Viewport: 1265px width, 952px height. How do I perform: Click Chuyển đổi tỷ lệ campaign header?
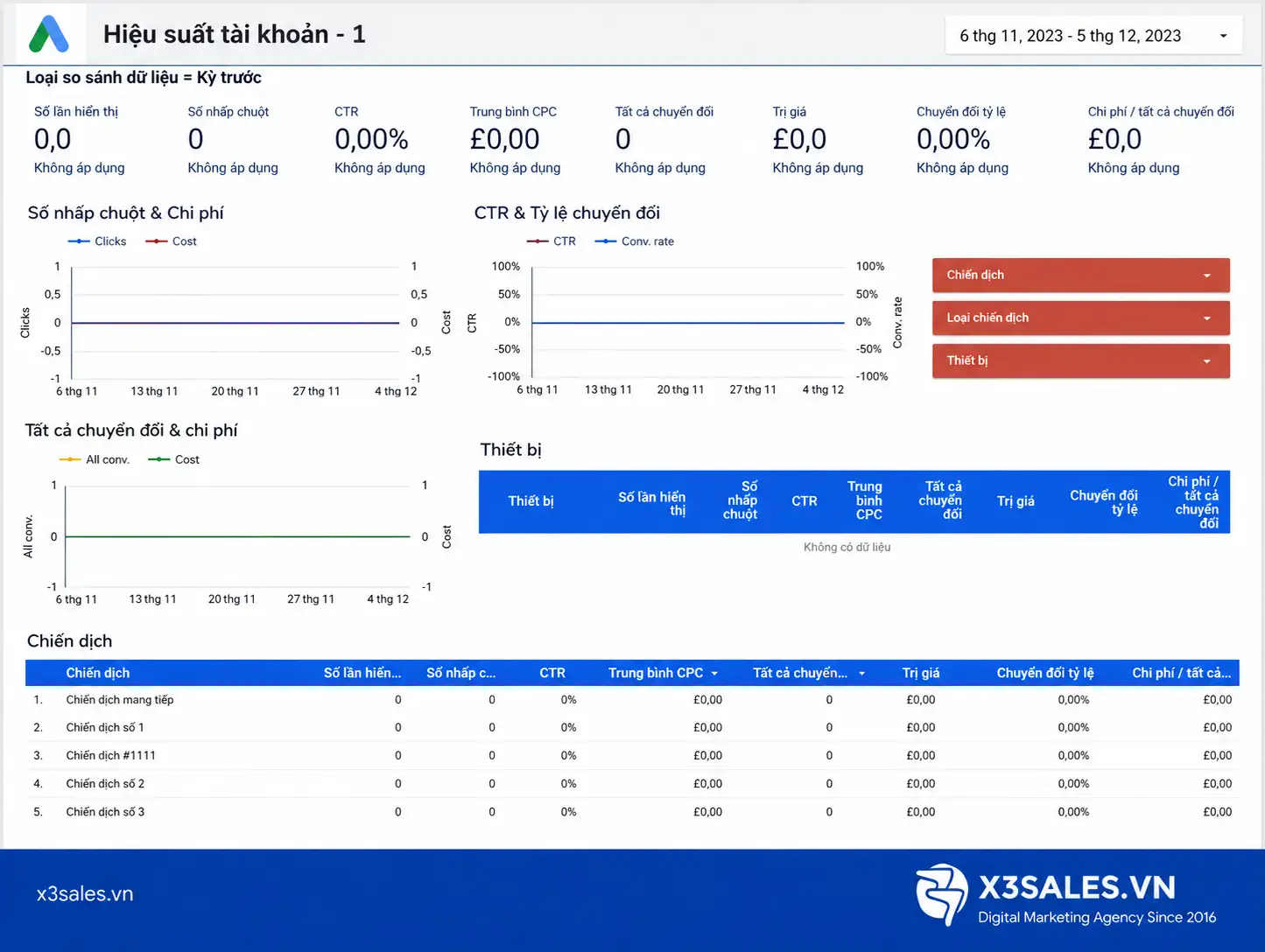pyautogui.click(x=1044, y=673)
